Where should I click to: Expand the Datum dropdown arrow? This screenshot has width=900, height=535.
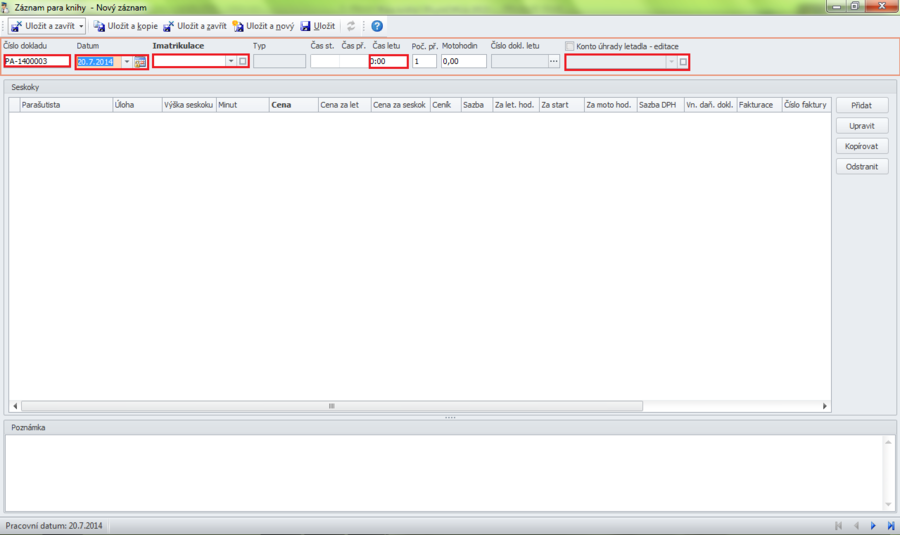tap(127, 62)
